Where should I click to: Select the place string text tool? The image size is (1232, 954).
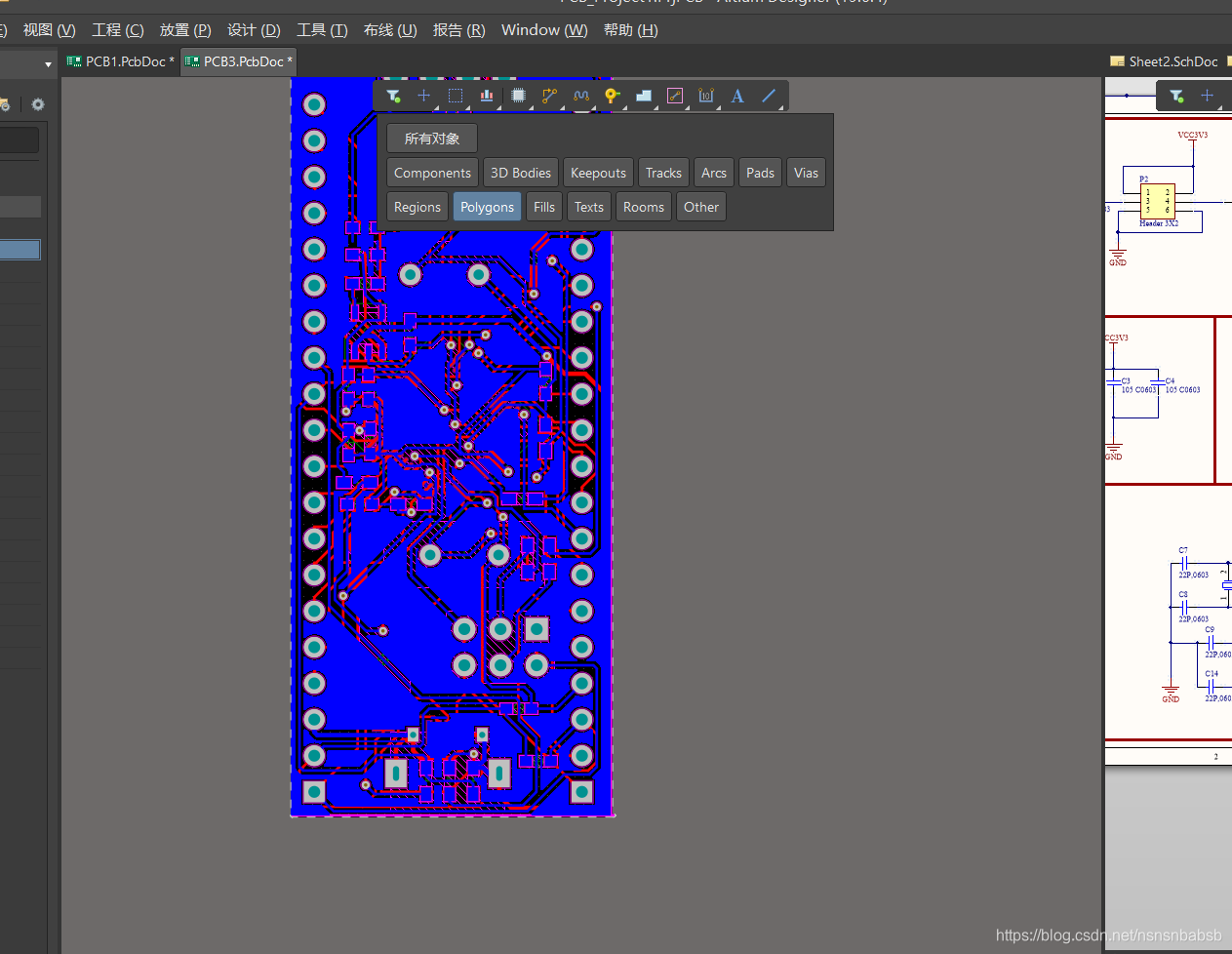(x=737, y=96)
